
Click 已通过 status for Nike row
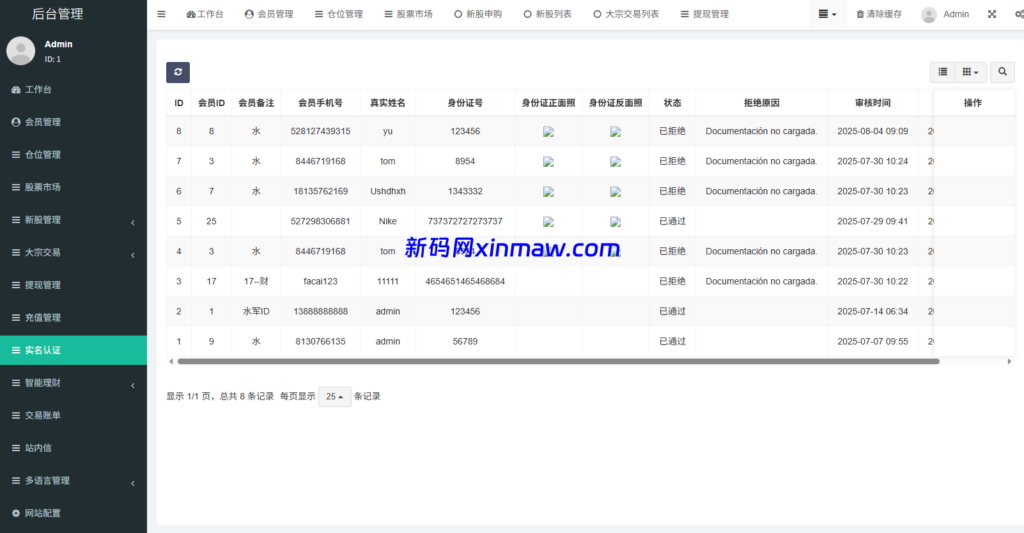coord(672,221)
